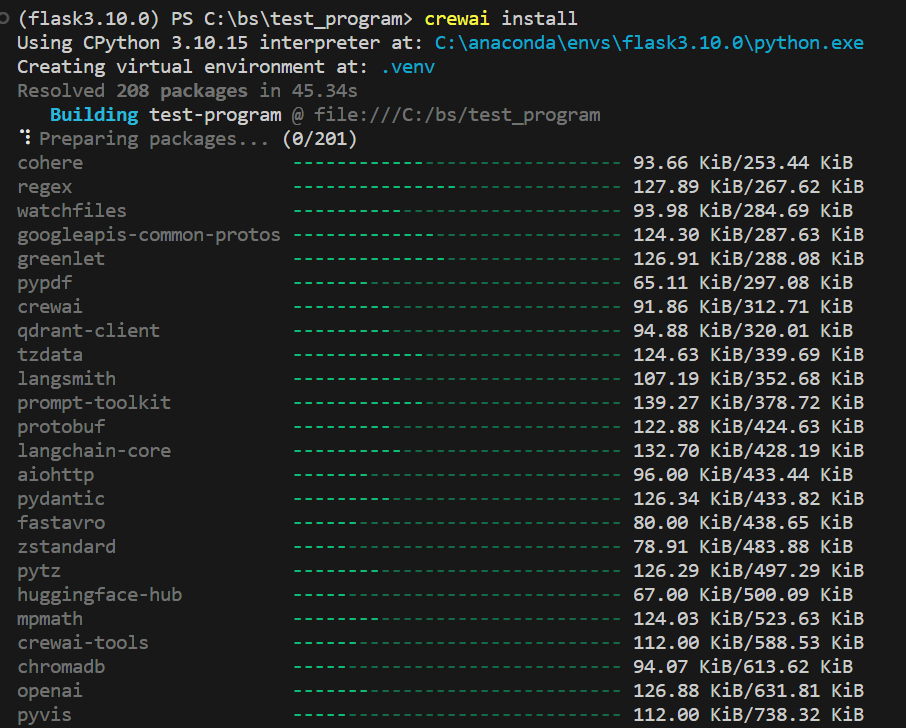Click the .venv virtual environment path

[x=408, y=67]
